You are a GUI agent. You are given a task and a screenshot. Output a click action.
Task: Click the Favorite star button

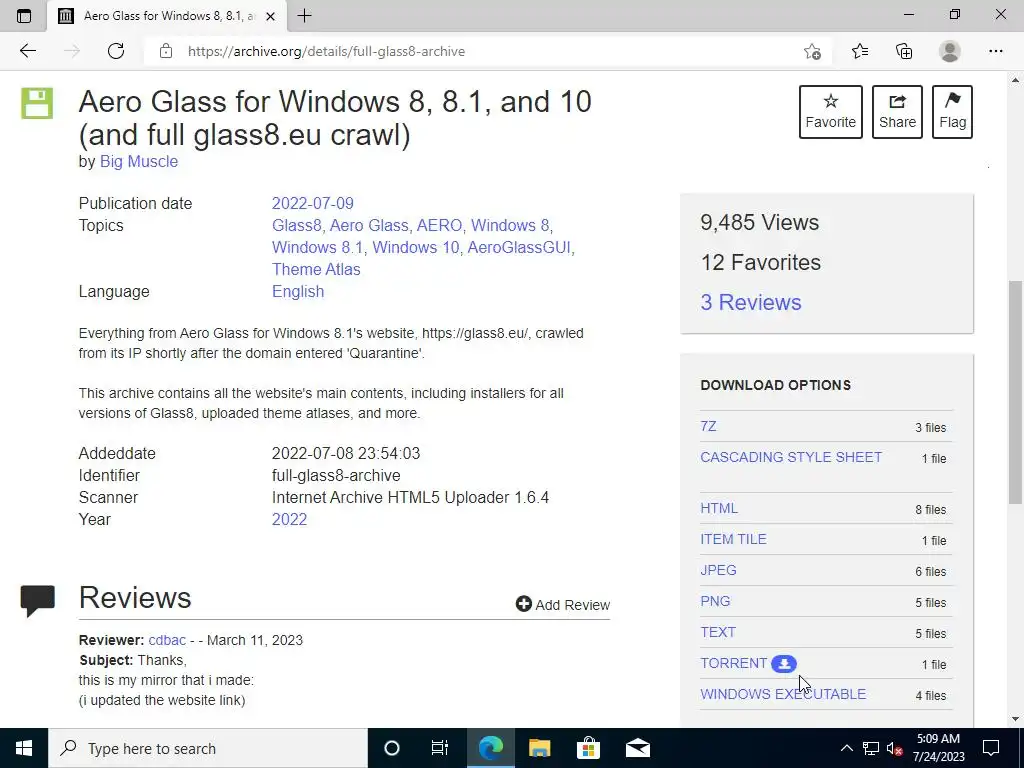(x=831, y=112)
